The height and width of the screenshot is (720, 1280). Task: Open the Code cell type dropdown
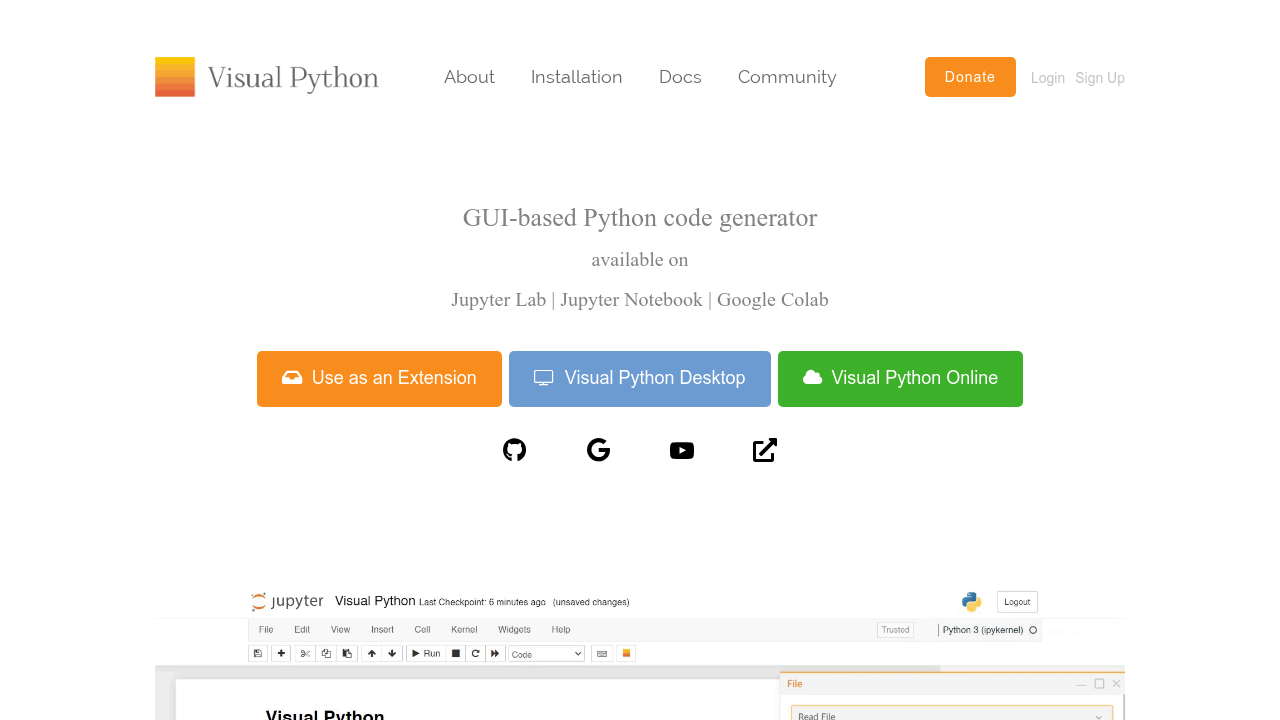[x=545, y=653]
